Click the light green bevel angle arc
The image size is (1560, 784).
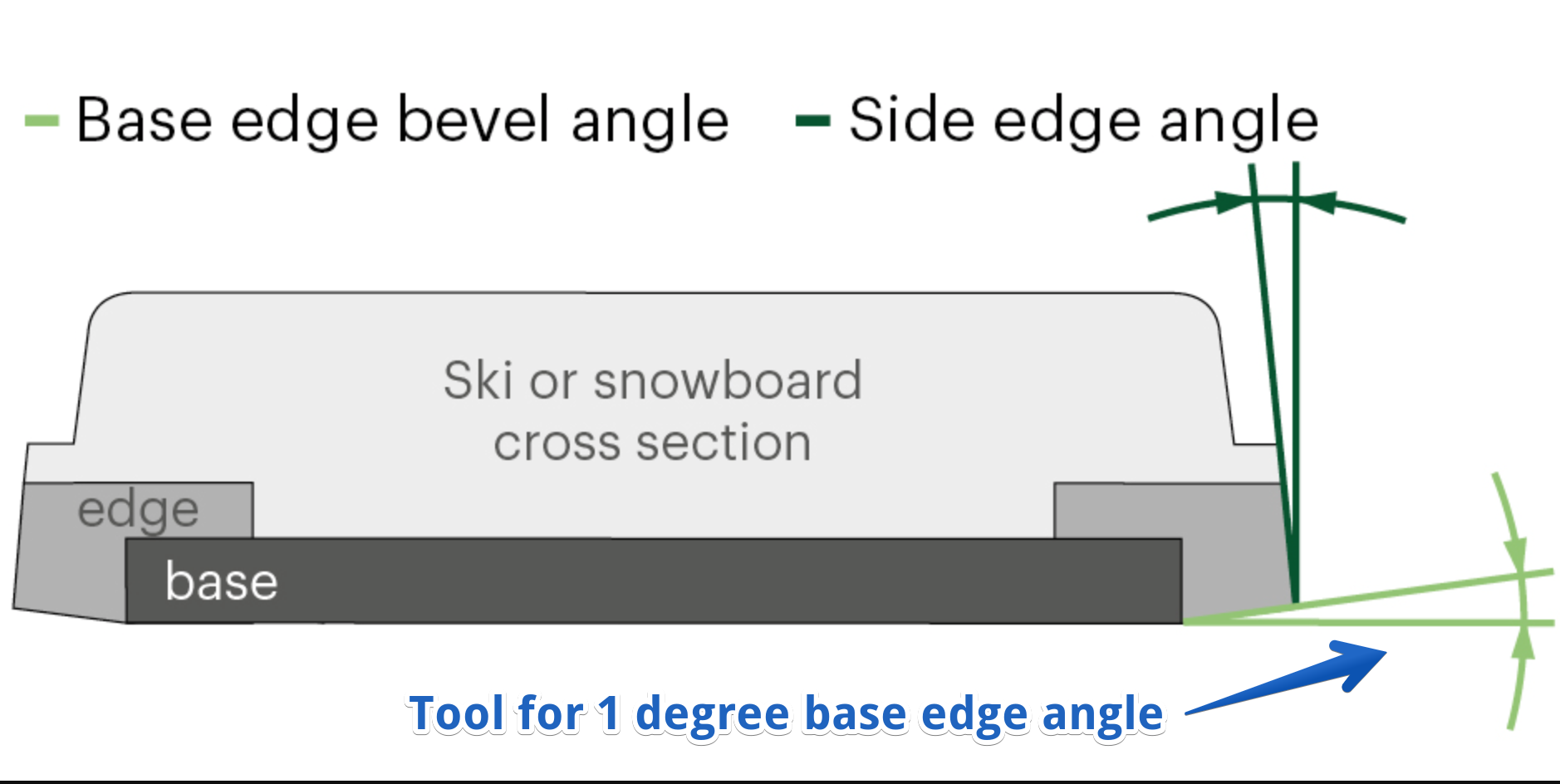(x=1524, y=598)
